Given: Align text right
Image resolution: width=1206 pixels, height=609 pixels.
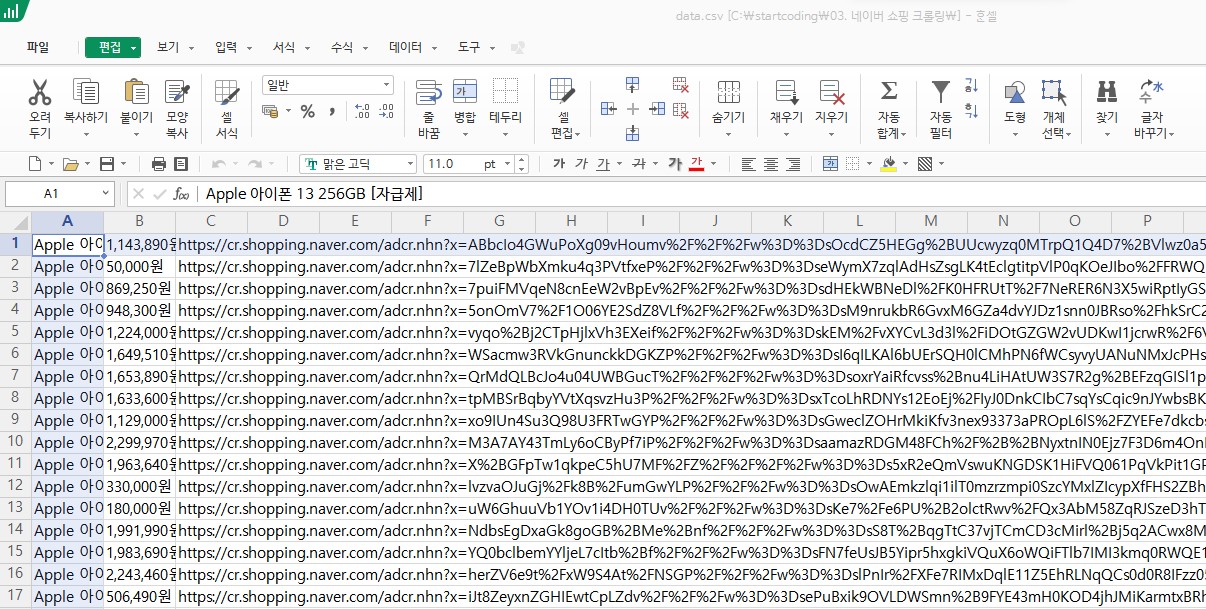Looking at the screenshot, I should [x=793, y=164].
